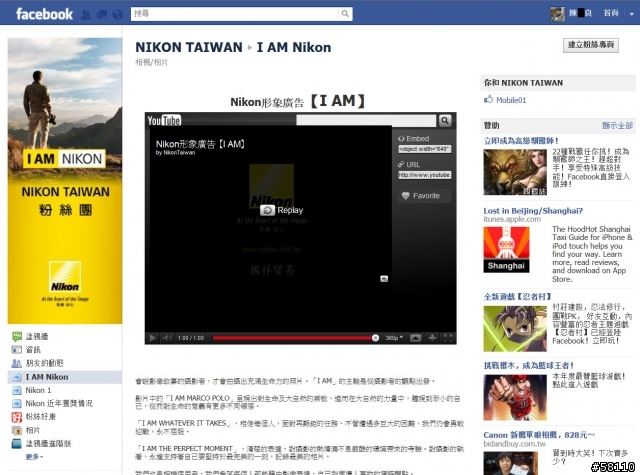
Task: Open the notifications globe icon
Action: pyautogui.click(x=118, y=15)
